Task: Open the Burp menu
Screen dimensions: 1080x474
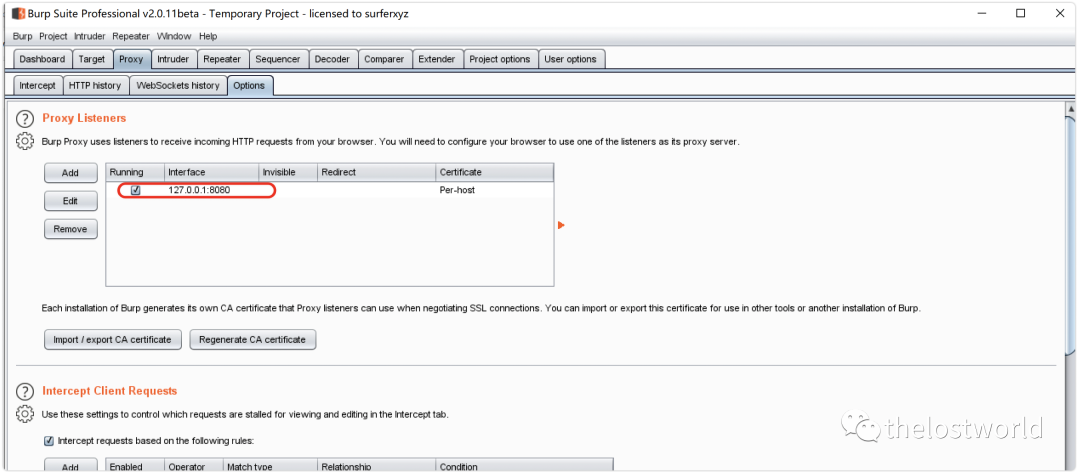Action: point(23,37)
